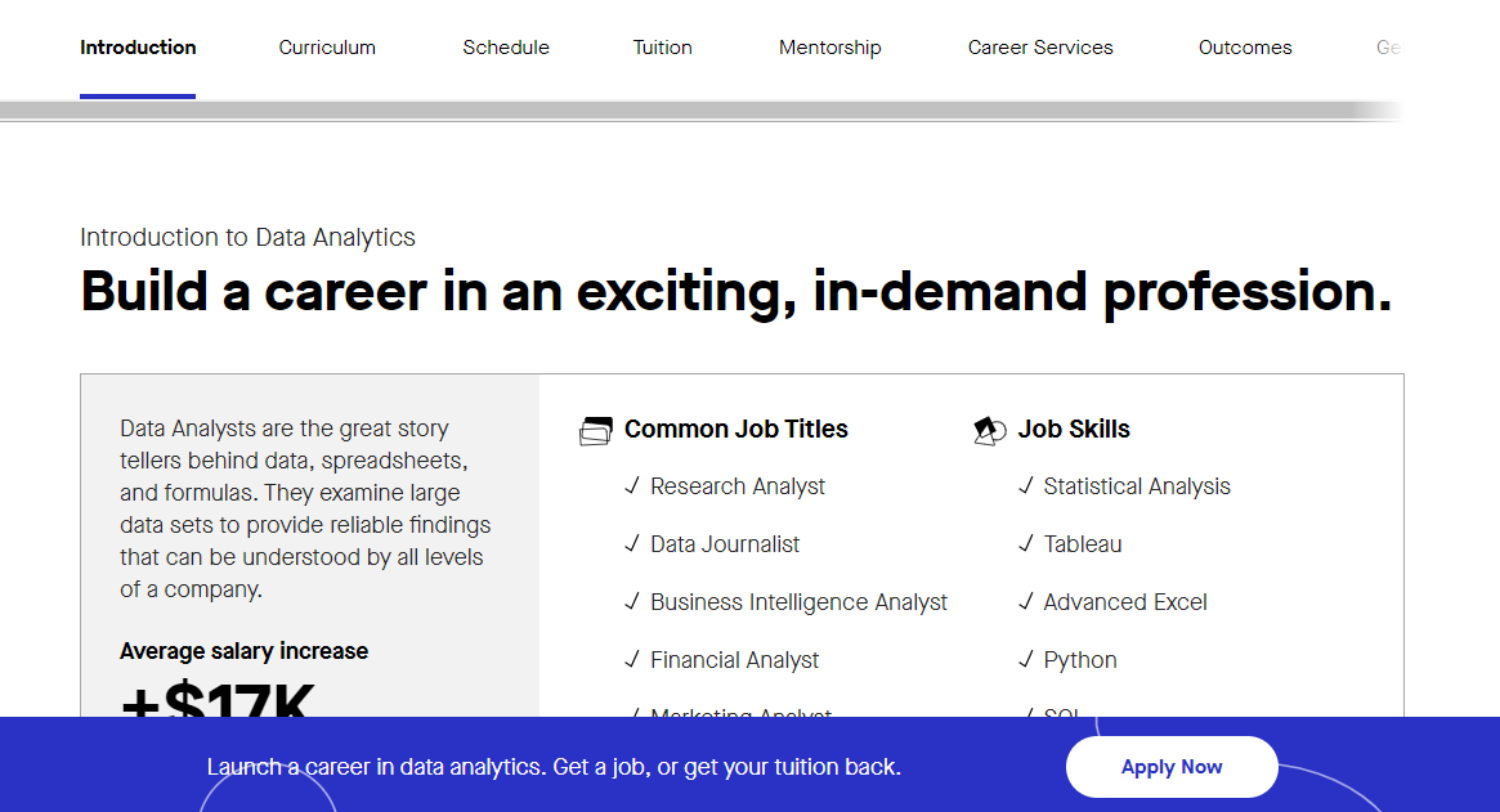Open Career Services from the navigation
The width and height of the screenshot is (1500, 812).
(x=1040, y=47)
